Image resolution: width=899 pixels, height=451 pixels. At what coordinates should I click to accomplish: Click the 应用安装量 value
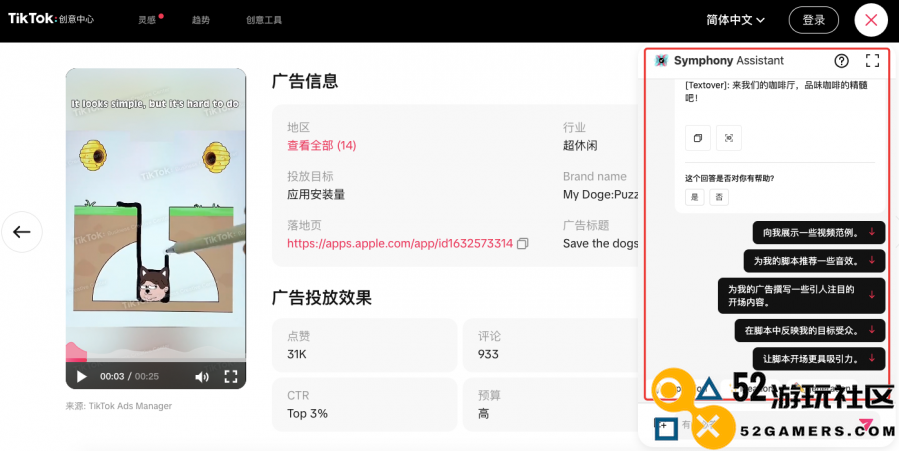(316, 195)
